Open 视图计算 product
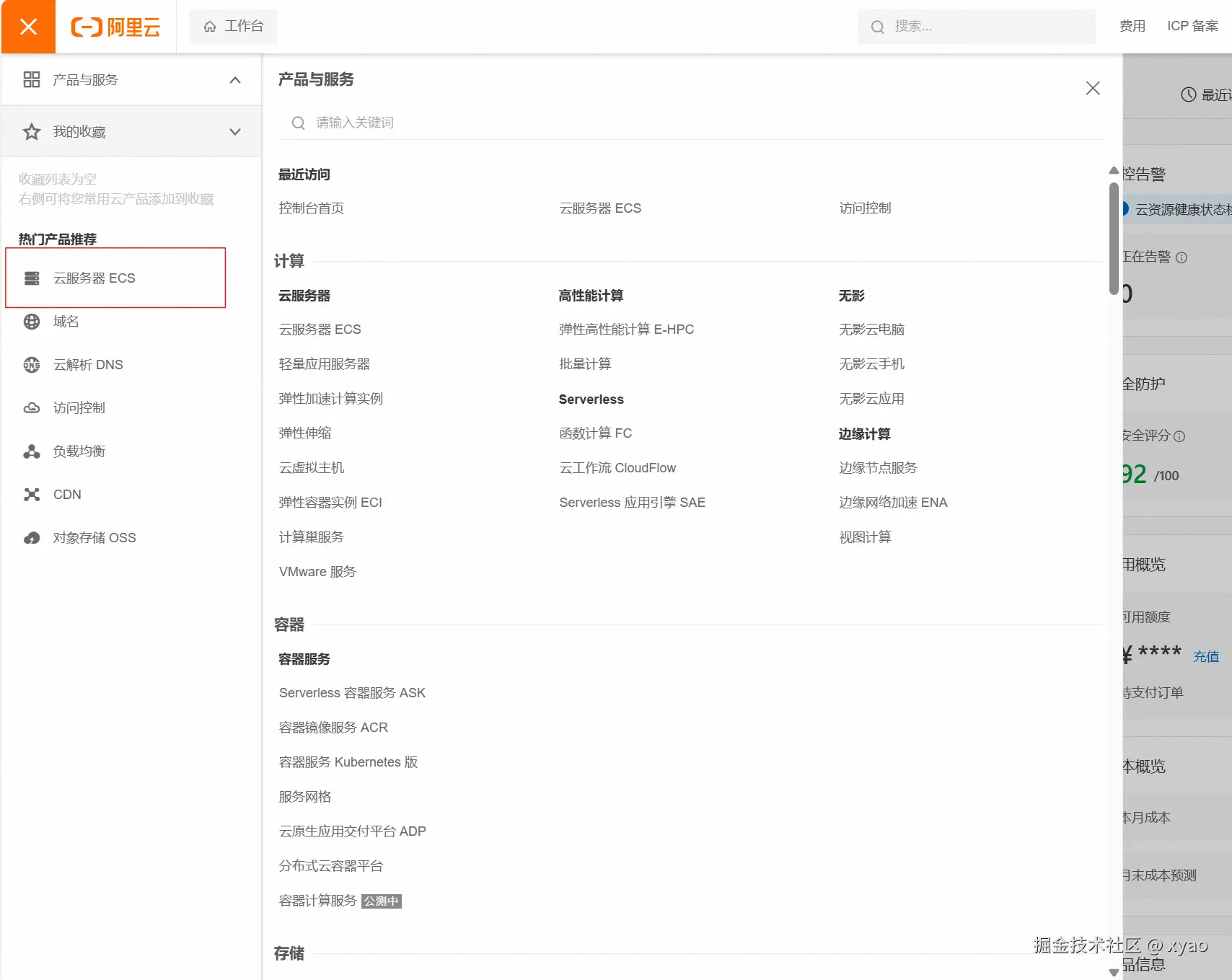The image size is (1232, 980). point(865,537)
